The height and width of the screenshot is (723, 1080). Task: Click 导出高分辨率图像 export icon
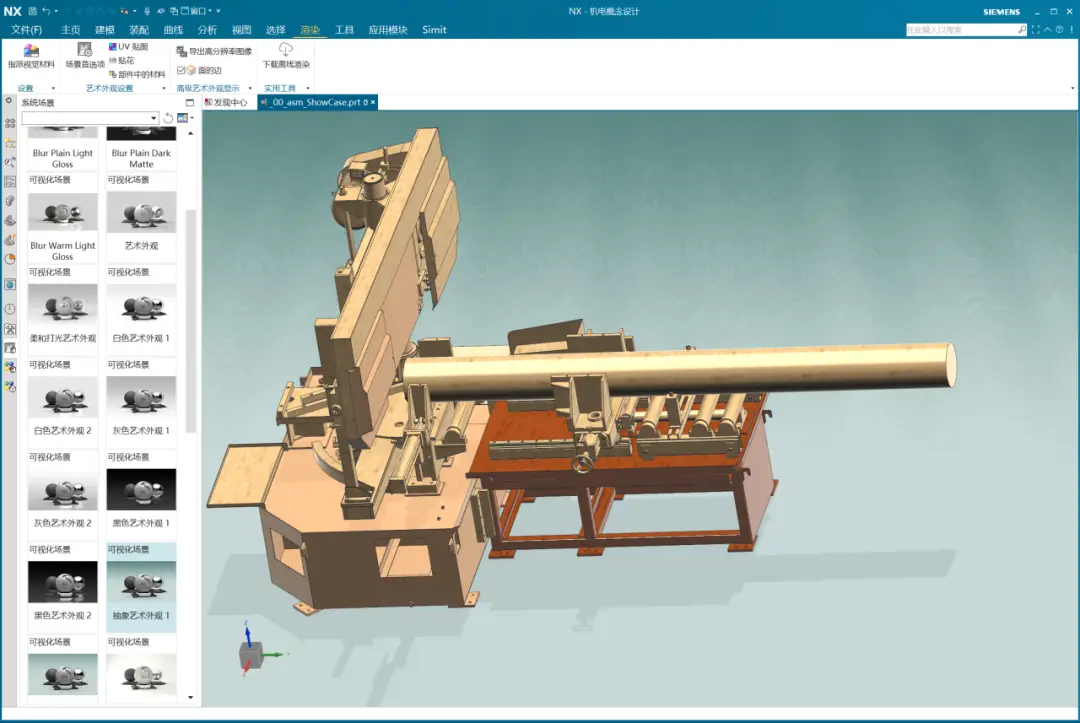click(181, 51)
